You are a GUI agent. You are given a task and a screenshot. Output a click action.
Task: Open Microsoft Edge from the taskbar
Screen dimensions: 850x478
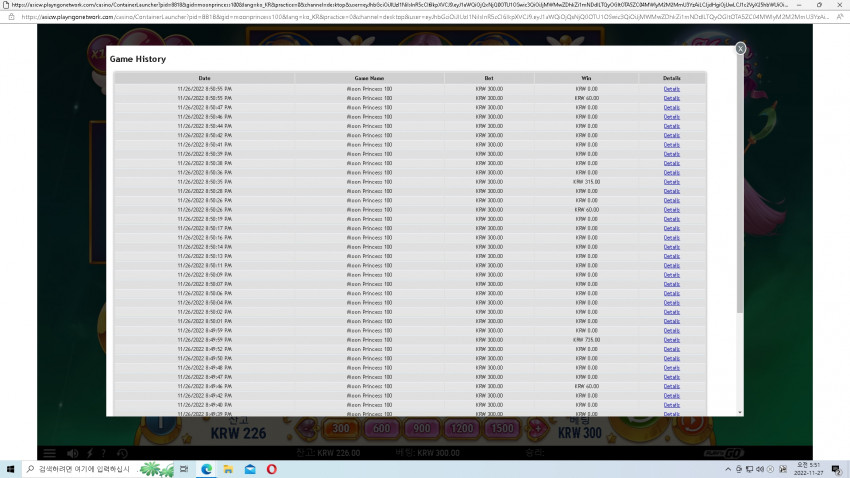[207, 469]
